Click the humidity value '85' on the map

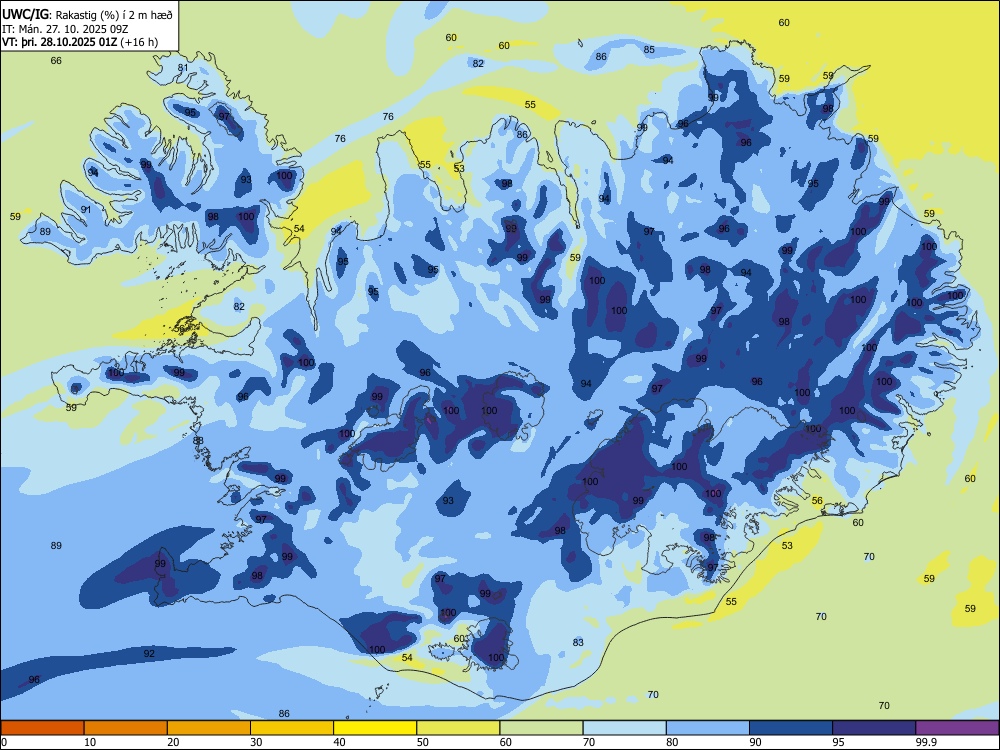[649, 50]
